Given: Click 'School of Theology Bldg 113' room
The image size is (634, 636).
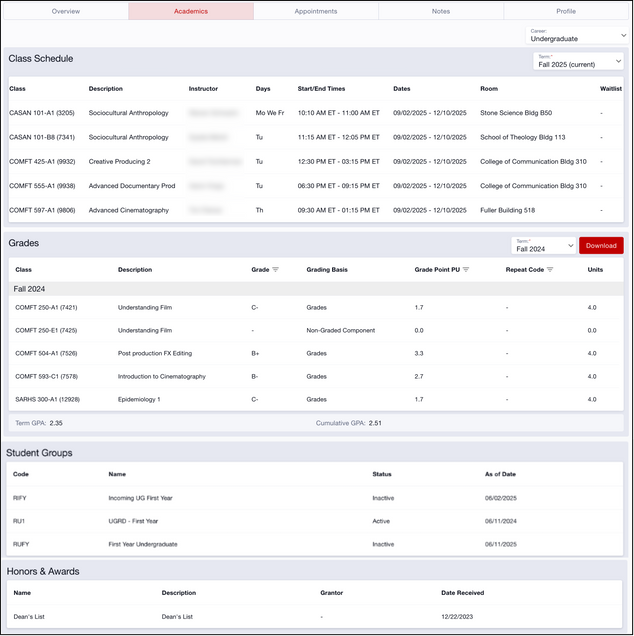Looking at the screenshot, I should [x=522, y=138].
